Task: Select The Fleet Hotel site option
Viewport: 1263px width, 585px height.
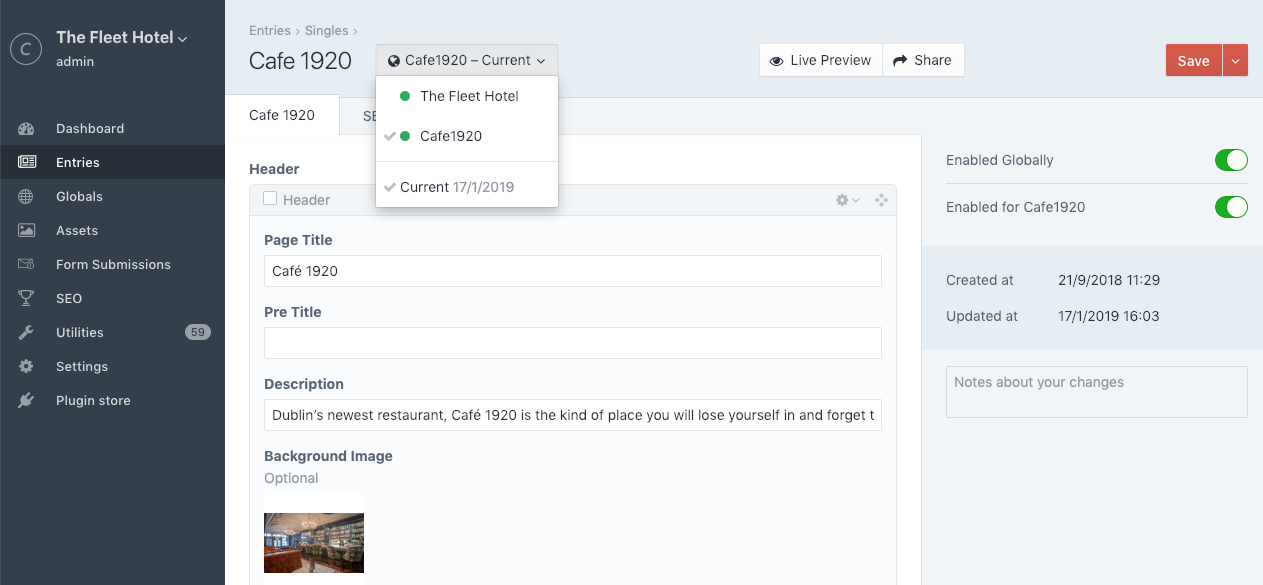Action: click(468, 96)
